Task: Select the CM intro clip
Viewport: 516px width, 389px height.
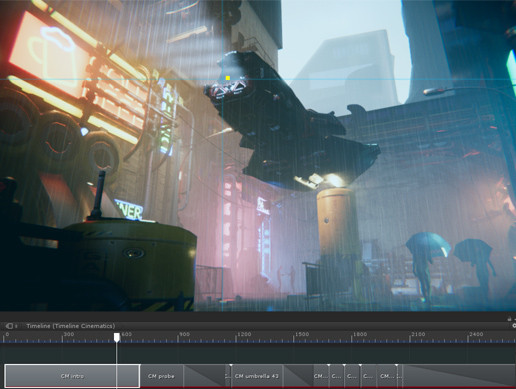Action: 72,376
